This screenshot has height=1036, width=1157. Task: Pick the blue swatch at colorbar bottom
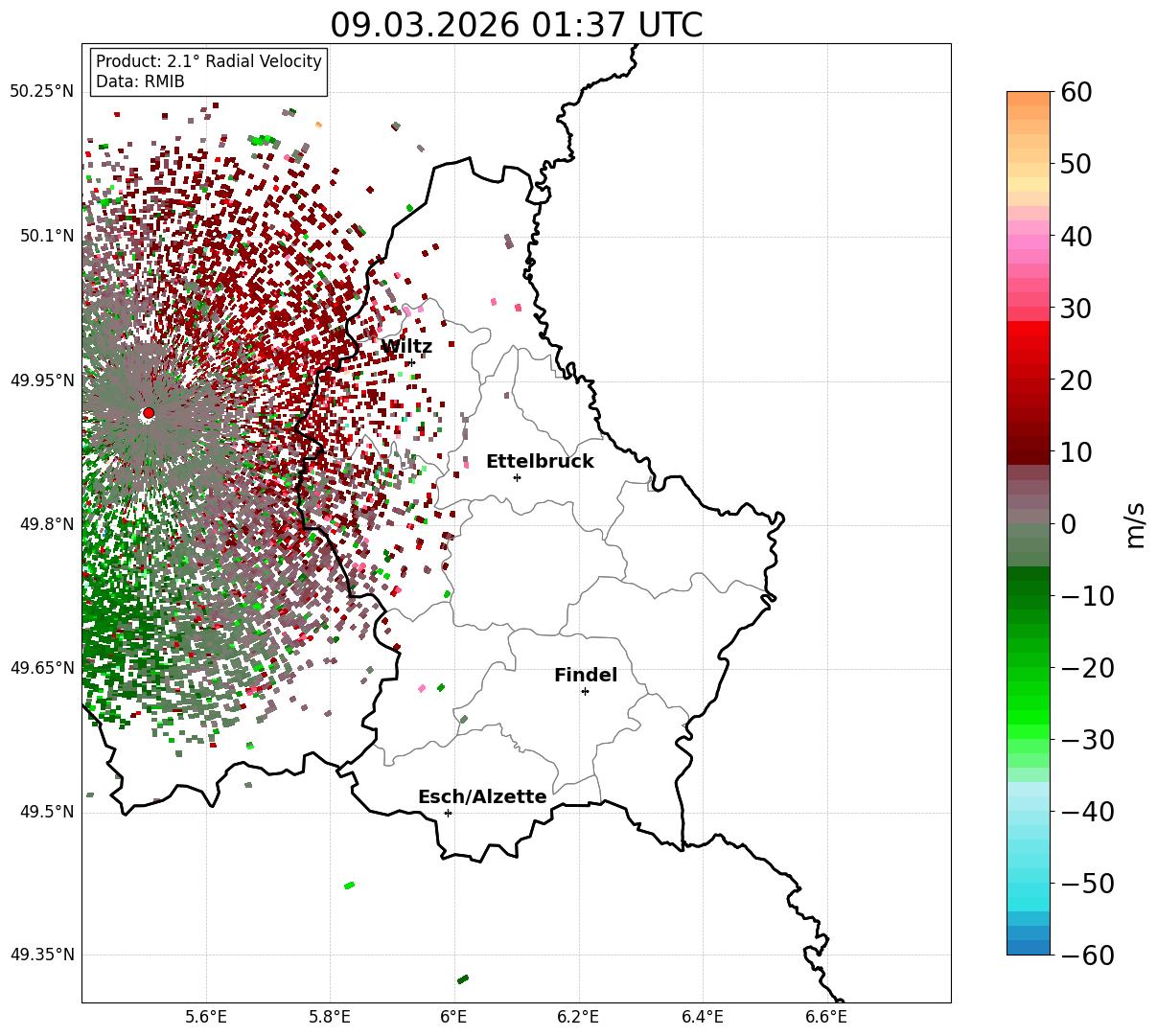1029,947
